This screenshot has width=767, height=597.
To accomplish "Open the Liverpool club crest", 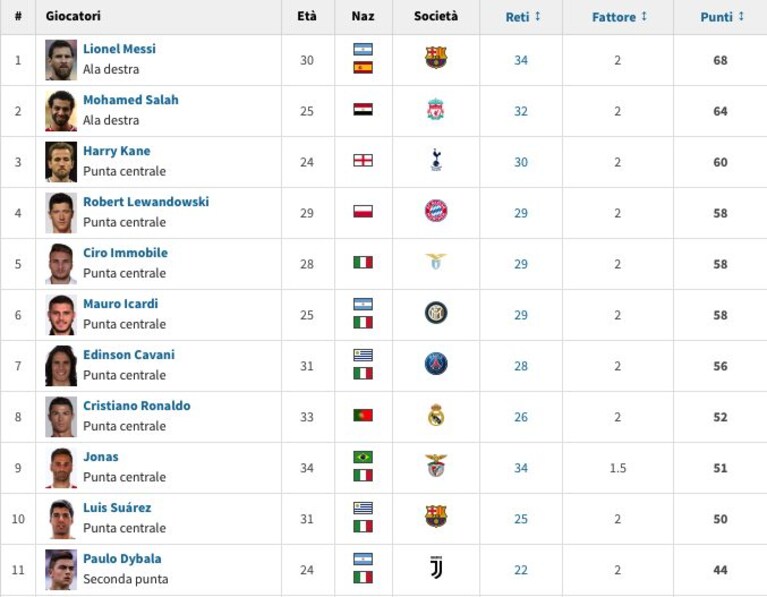I will [x=435, y=109].
